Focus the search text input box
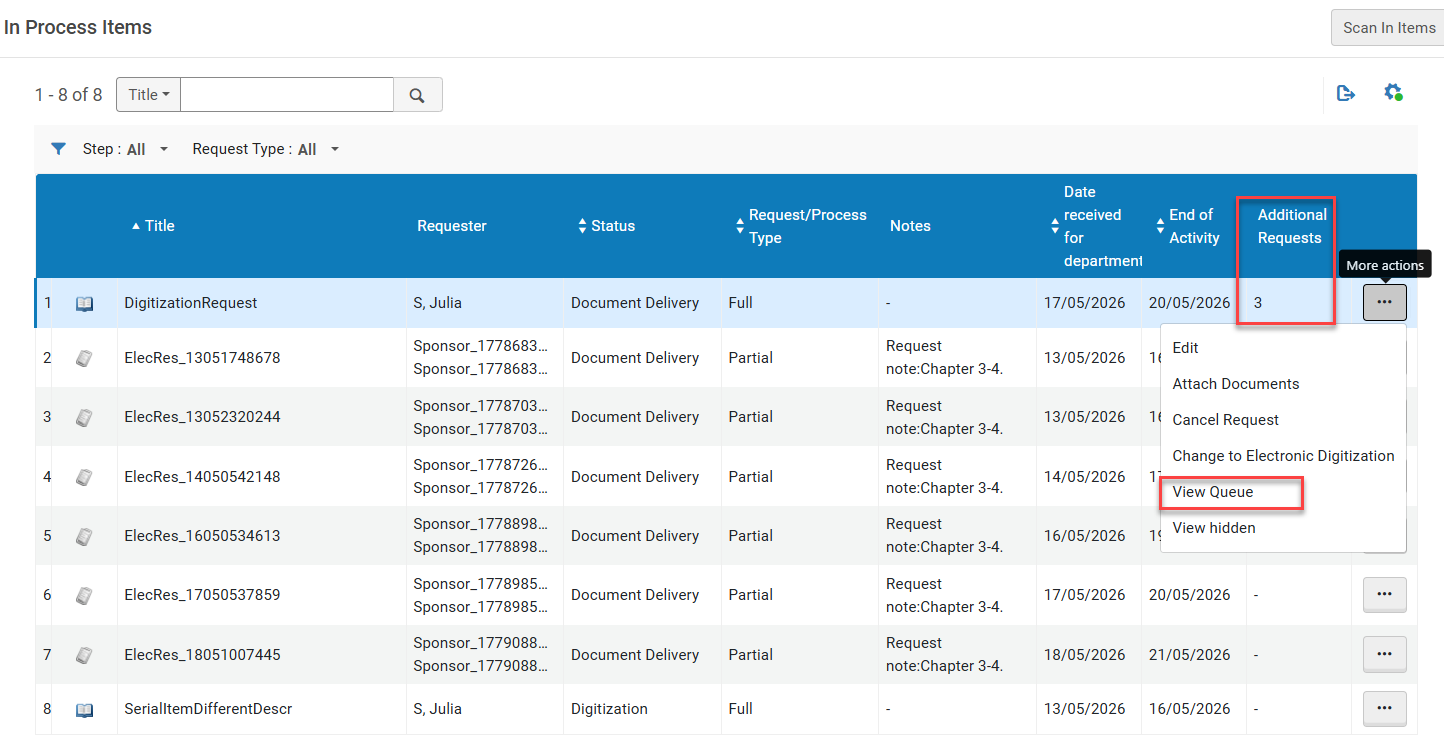Screen dimensions: 1444x735 pos(287,95)
